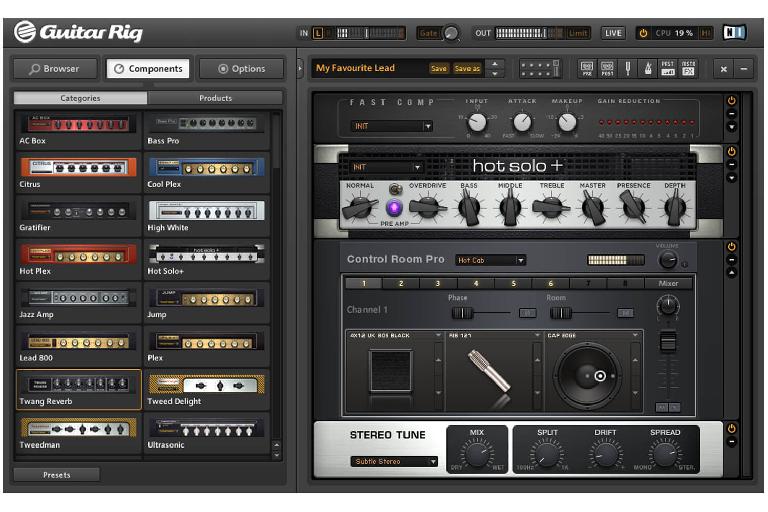Enable the LIVE view mode
This screenshot has width=768, height=512.
[613, 33]
